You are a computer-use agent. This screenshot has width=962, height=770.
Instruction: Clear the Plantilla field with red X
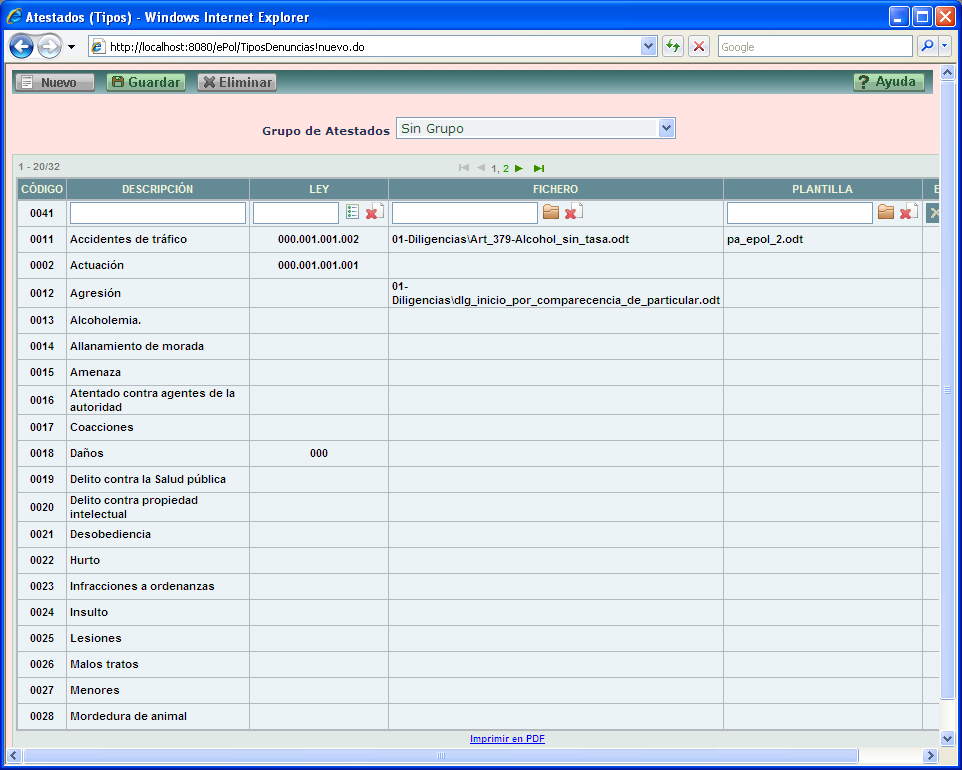[x=907, y=212]
